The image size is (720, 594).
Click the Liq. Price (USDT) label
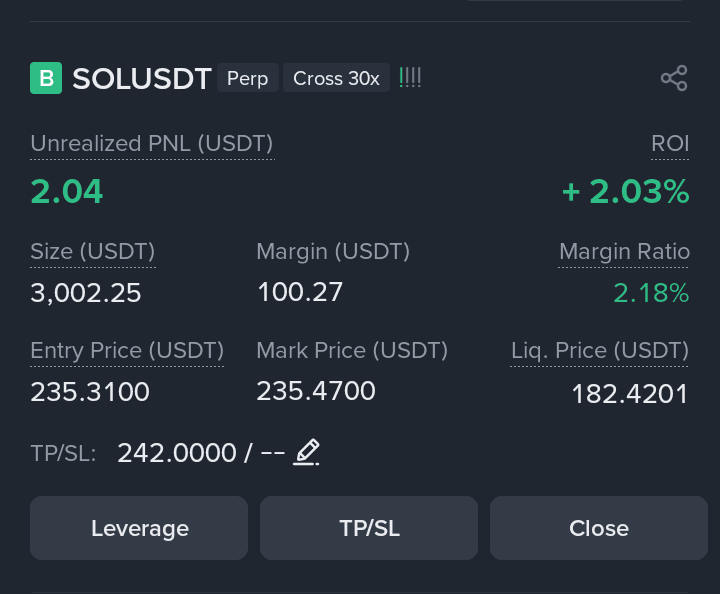coord(600,351)
